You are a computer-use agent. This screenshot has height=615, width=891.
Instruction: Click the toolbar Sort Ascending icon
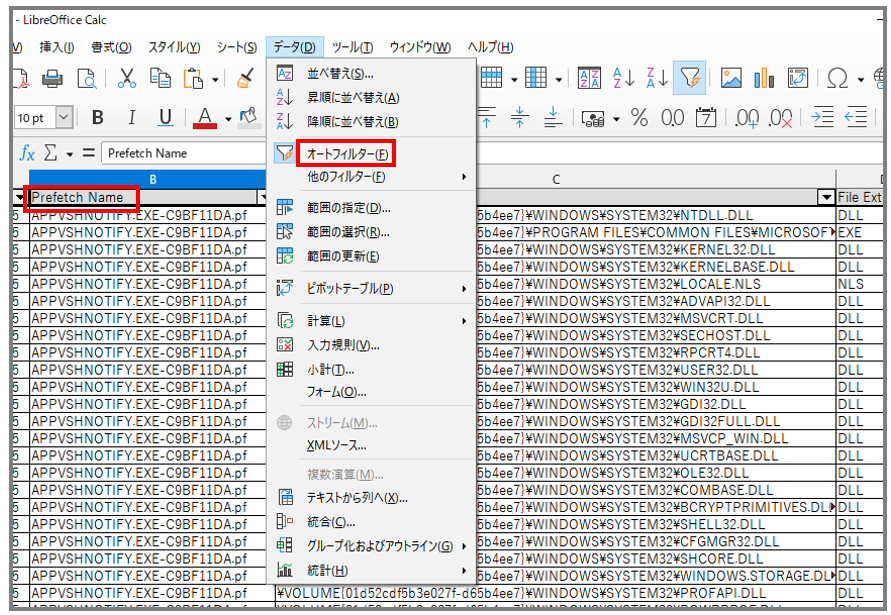point(623,78)
